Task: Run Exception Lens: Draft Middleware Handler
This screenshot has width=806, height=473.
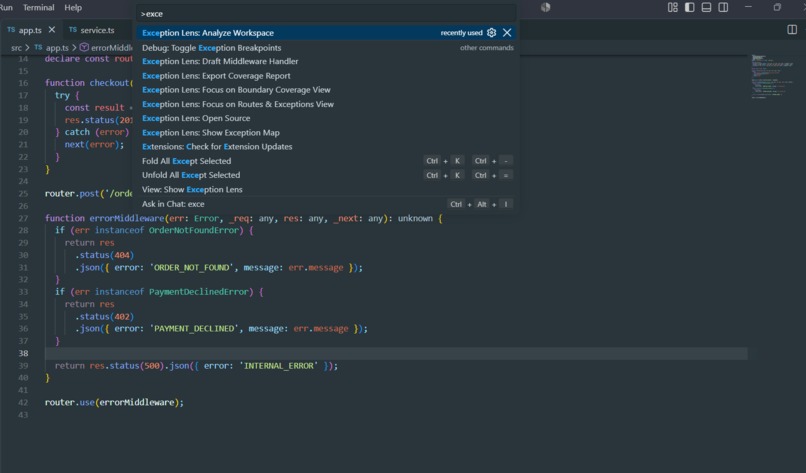Action: pos(327,61)
